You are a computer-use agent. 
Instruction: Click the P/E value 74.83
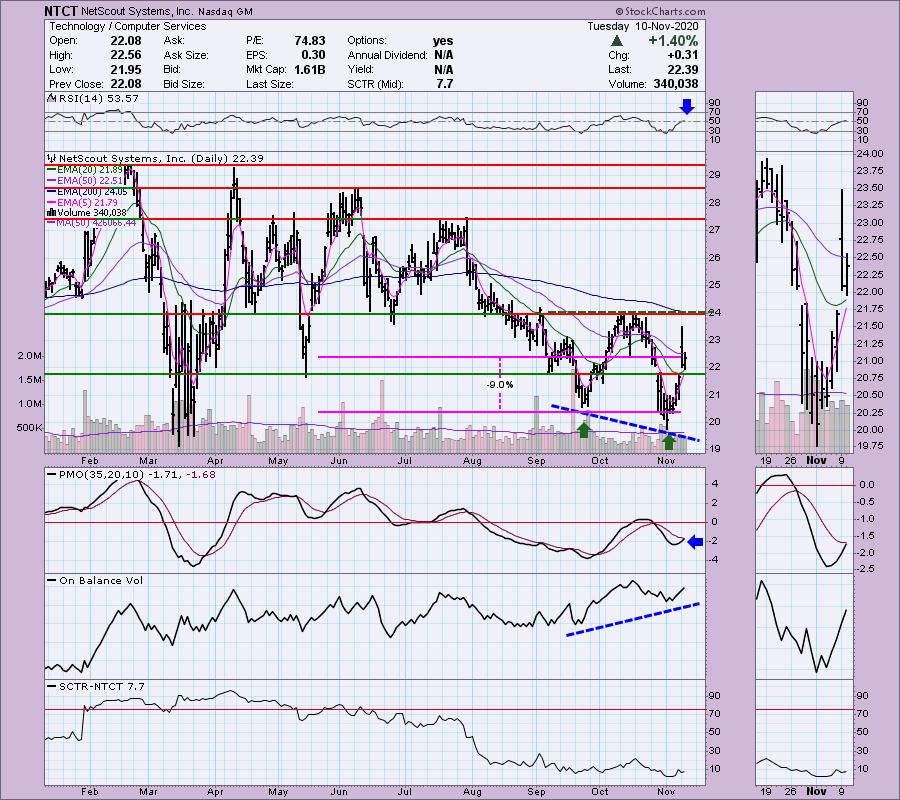[x=310, y=41]
